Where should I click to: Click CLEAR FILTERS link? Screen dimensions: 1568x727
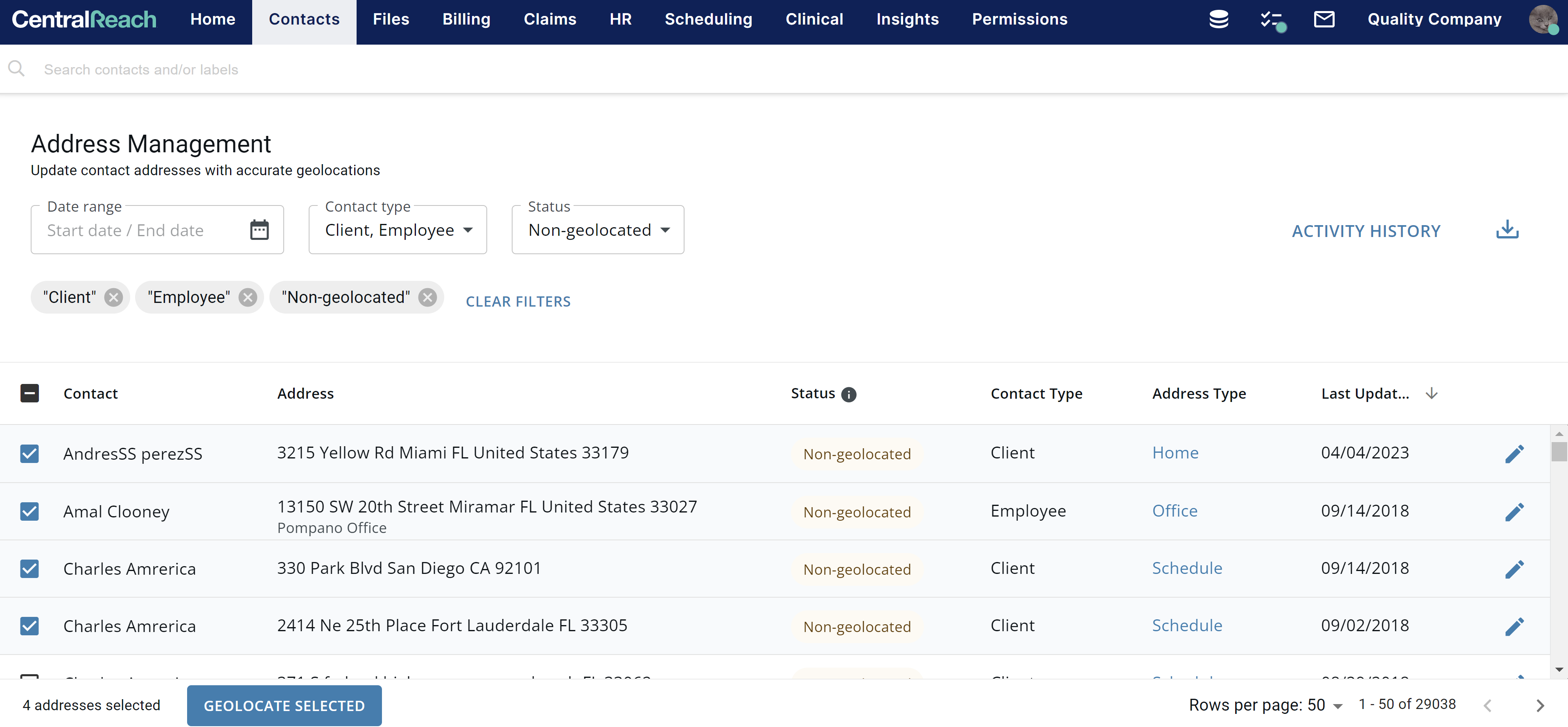(x=518, y=302)
